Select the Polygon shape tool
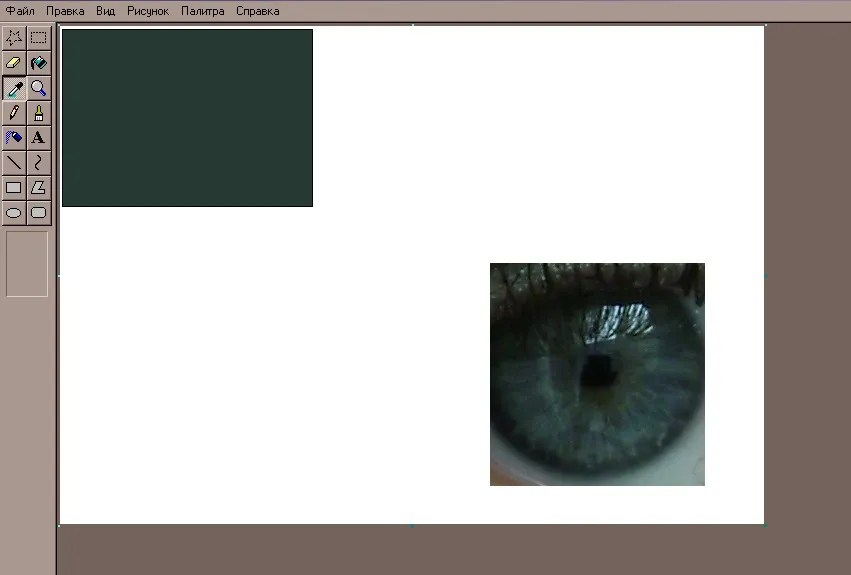Screen dimensions: 851x575 tap(39, 187)
